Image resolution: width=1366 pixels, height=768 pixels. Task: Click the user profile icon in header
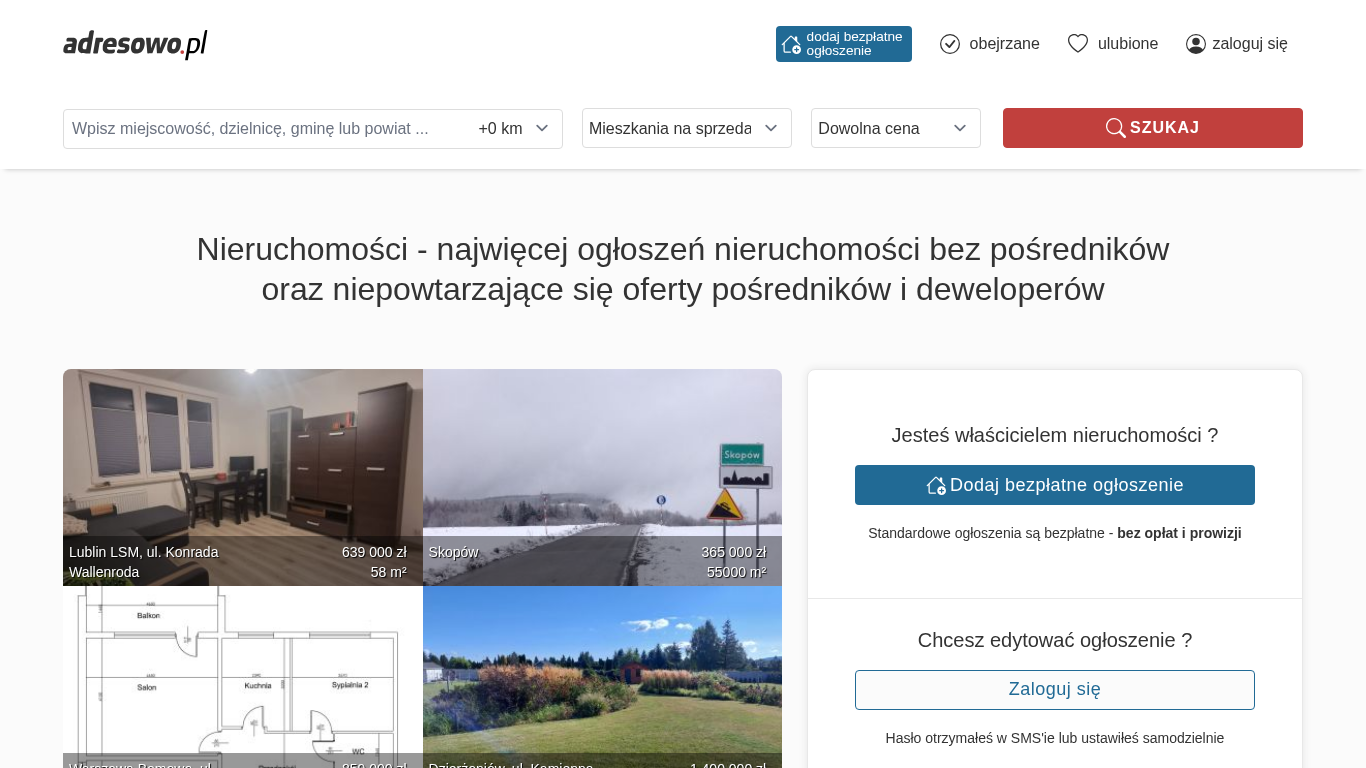click(1195, 44)
